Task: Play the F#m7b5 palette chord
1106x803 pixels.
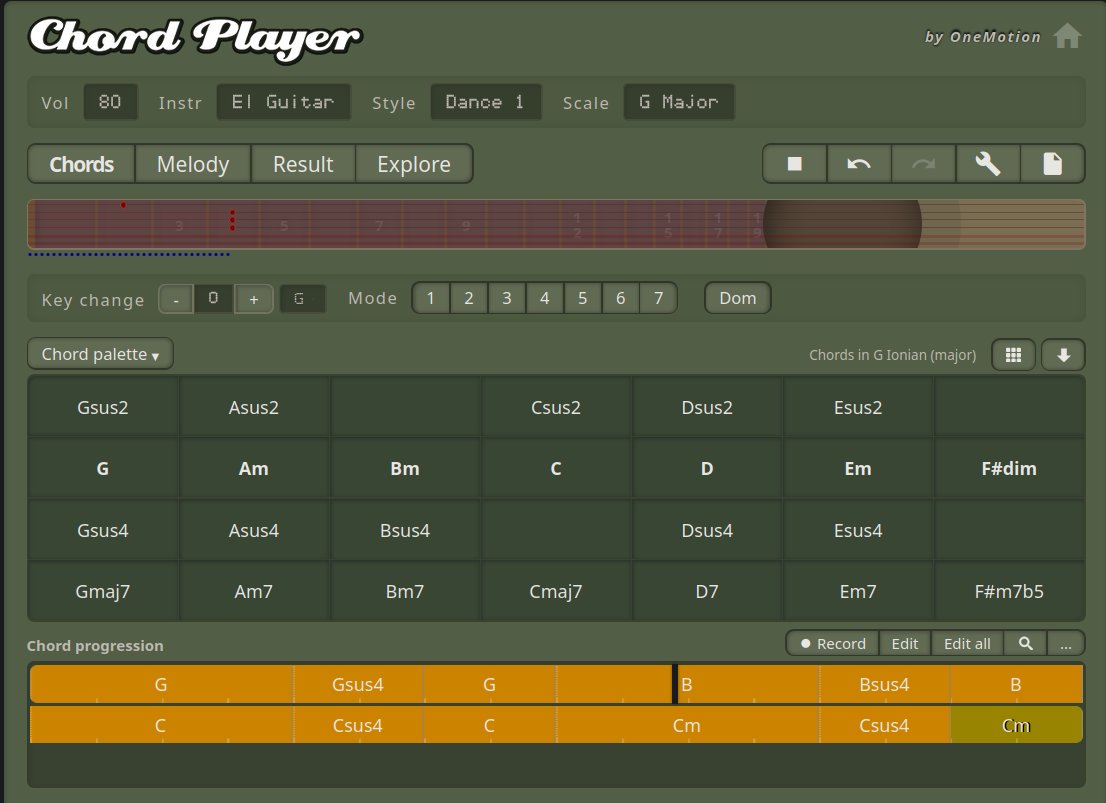Action: (x=1009, y=591)
